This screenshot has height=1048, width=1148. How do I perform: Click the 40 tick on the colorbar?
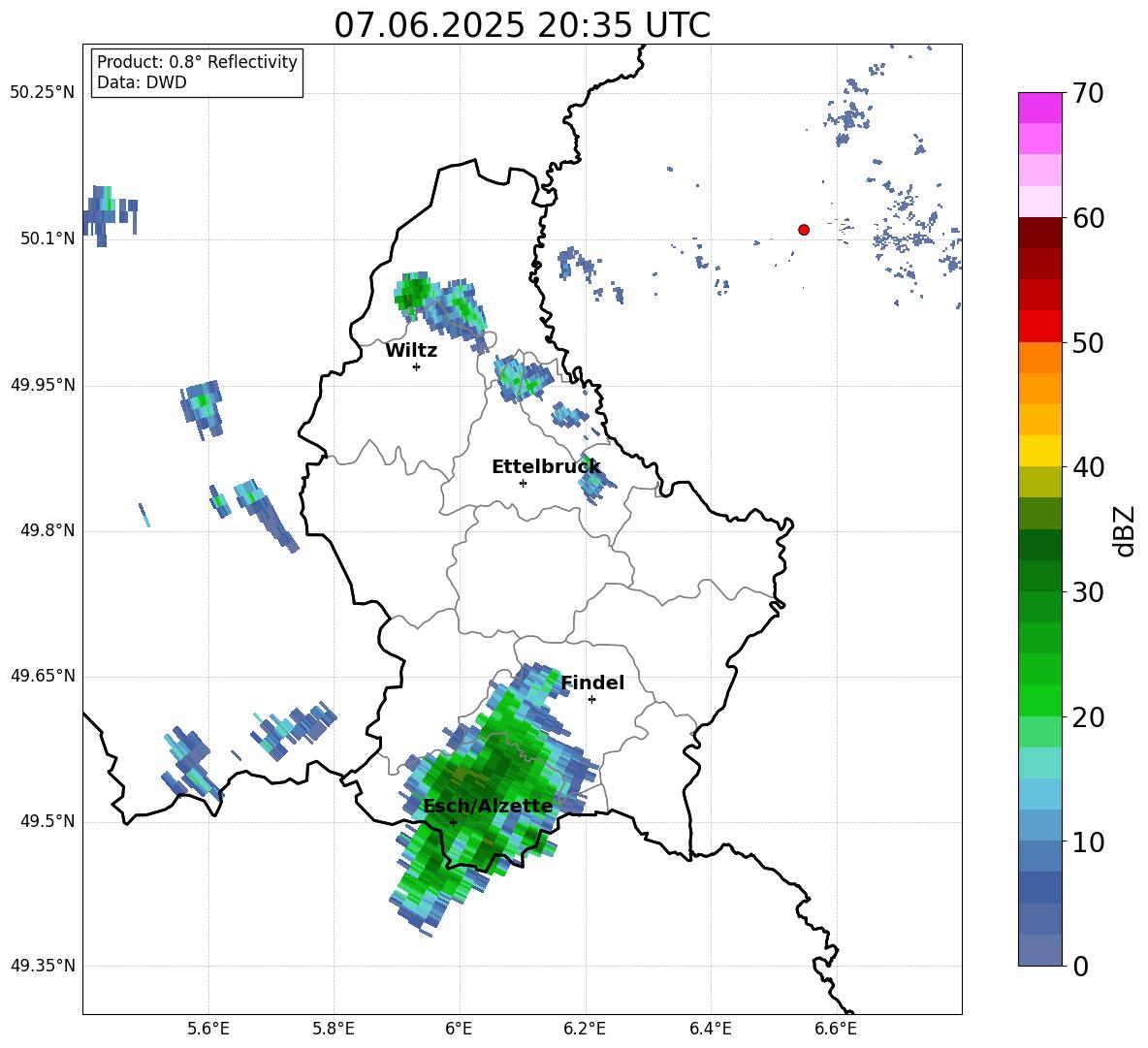(x=1088, y=467)
